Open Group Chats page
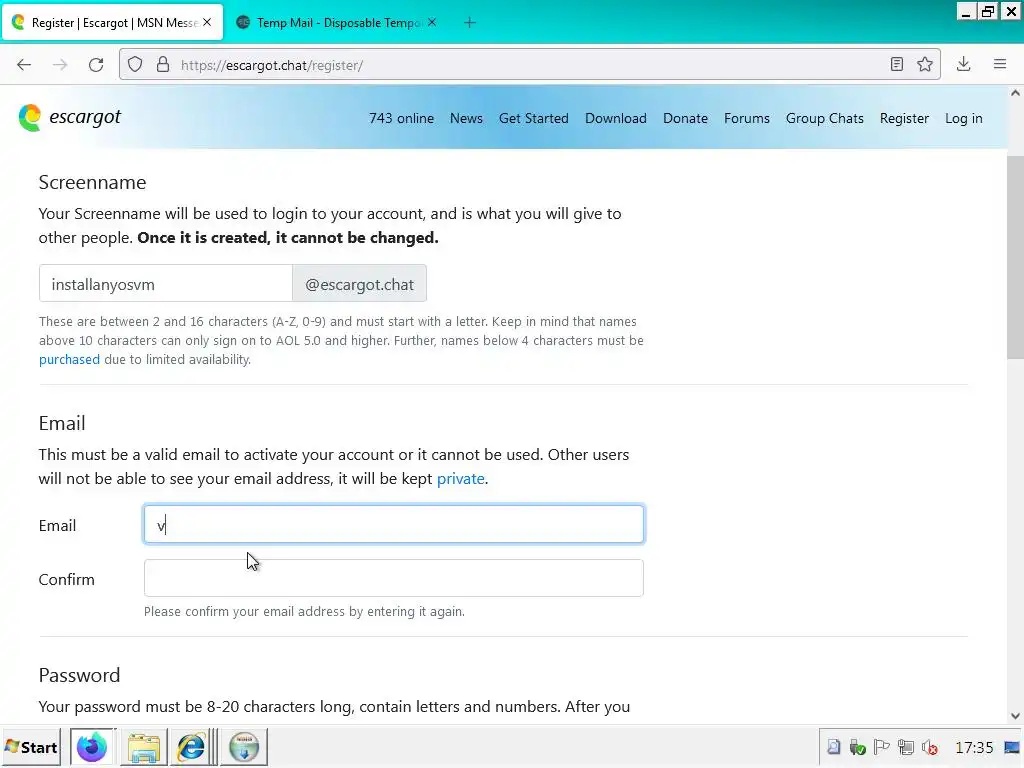The width and height of the screenshot is (1024, 768). click(824, 118)
